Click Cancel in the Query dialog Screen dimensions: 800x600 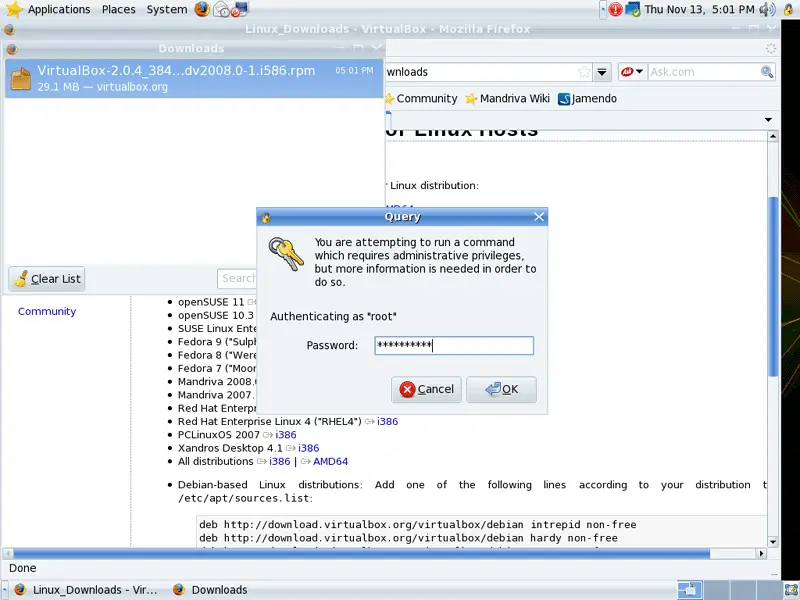pos(427,389)
